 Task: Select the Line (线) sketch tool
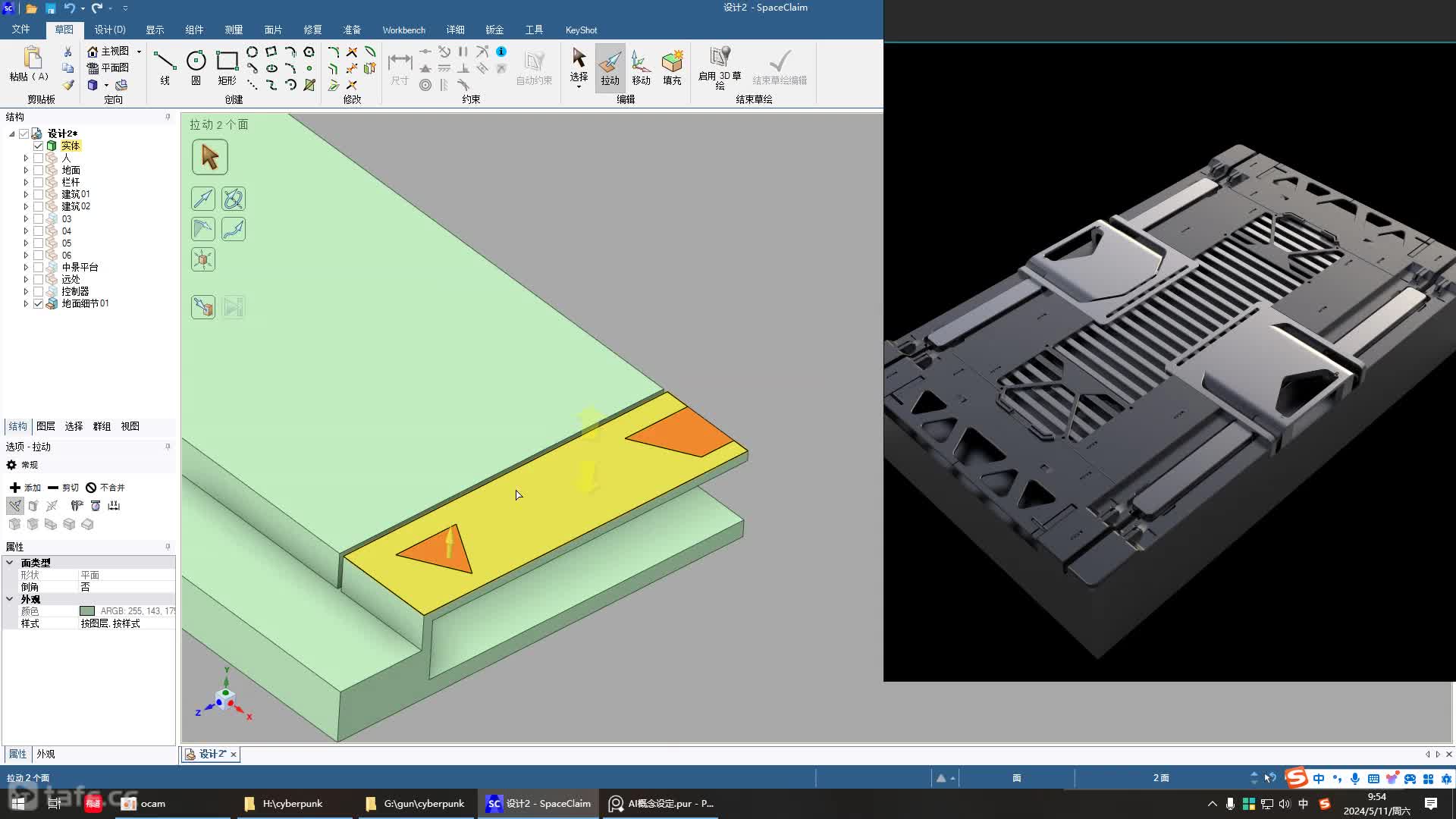165,67
